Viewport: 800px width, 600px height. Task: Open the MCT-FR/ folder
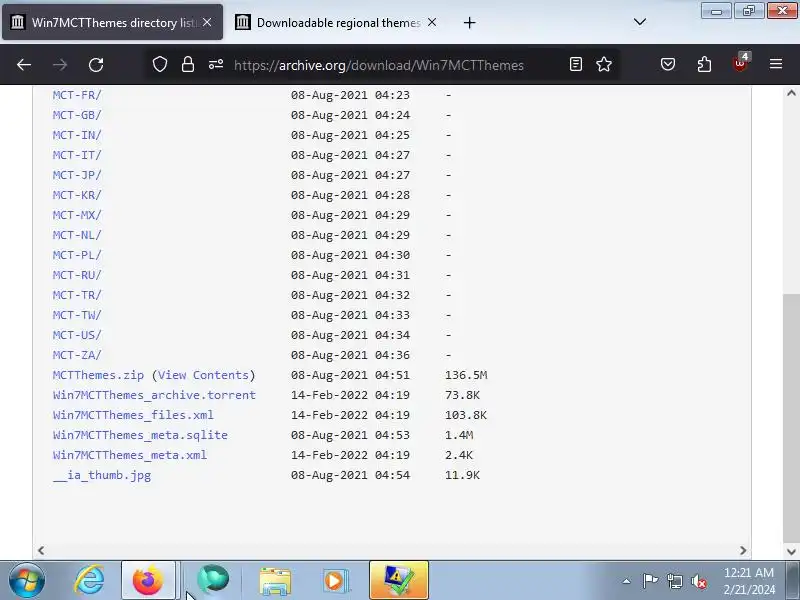[77, 95]
